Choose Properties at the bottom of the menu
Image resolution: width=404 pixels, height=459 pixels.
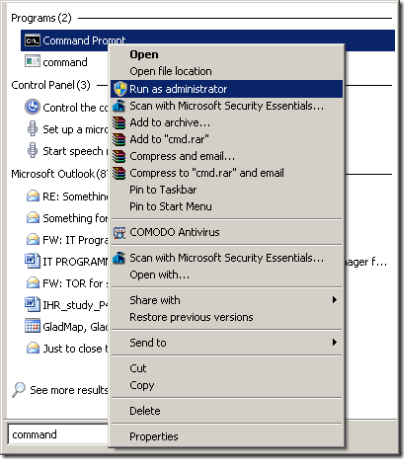(x=154, y=436)
